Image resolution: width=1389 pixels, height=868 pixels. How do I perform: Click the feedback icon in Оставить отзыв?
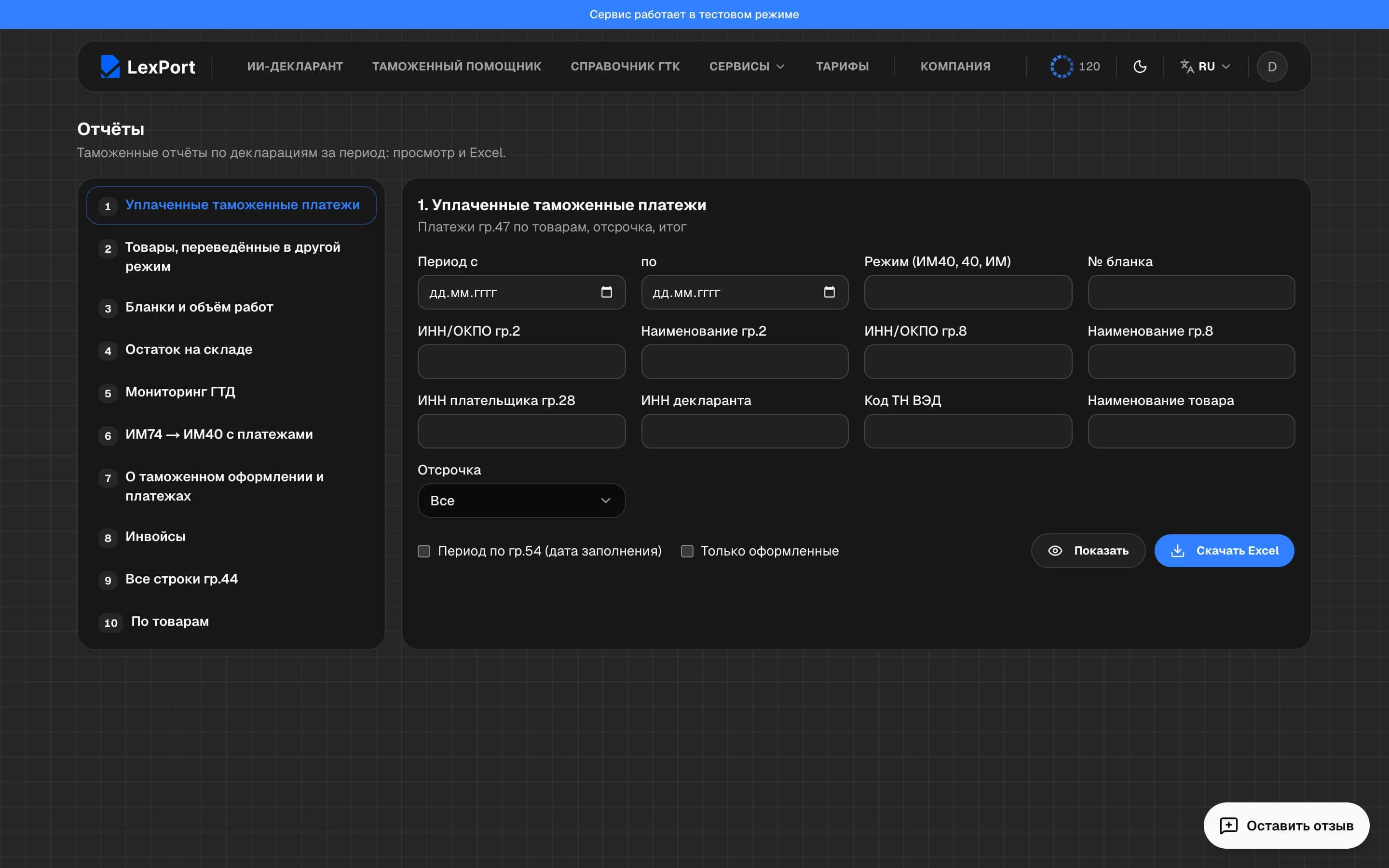[x=1228, y=826]
